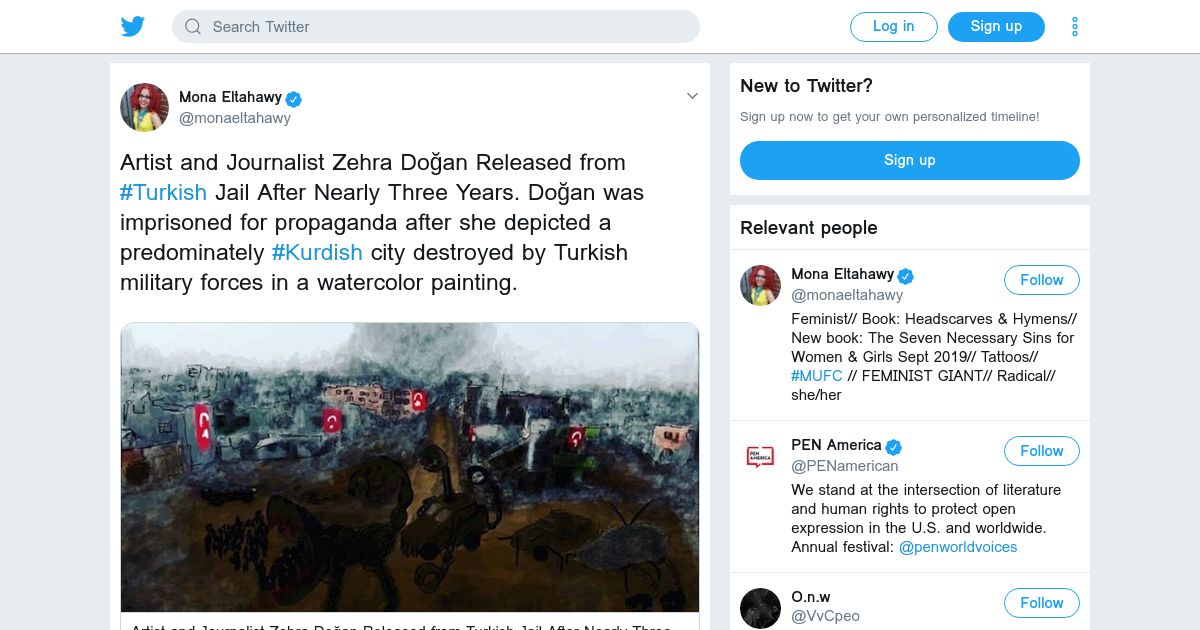Click the verified badge beside PEN America
This screenshot has width=1200, height=630.
pos(894,446)
